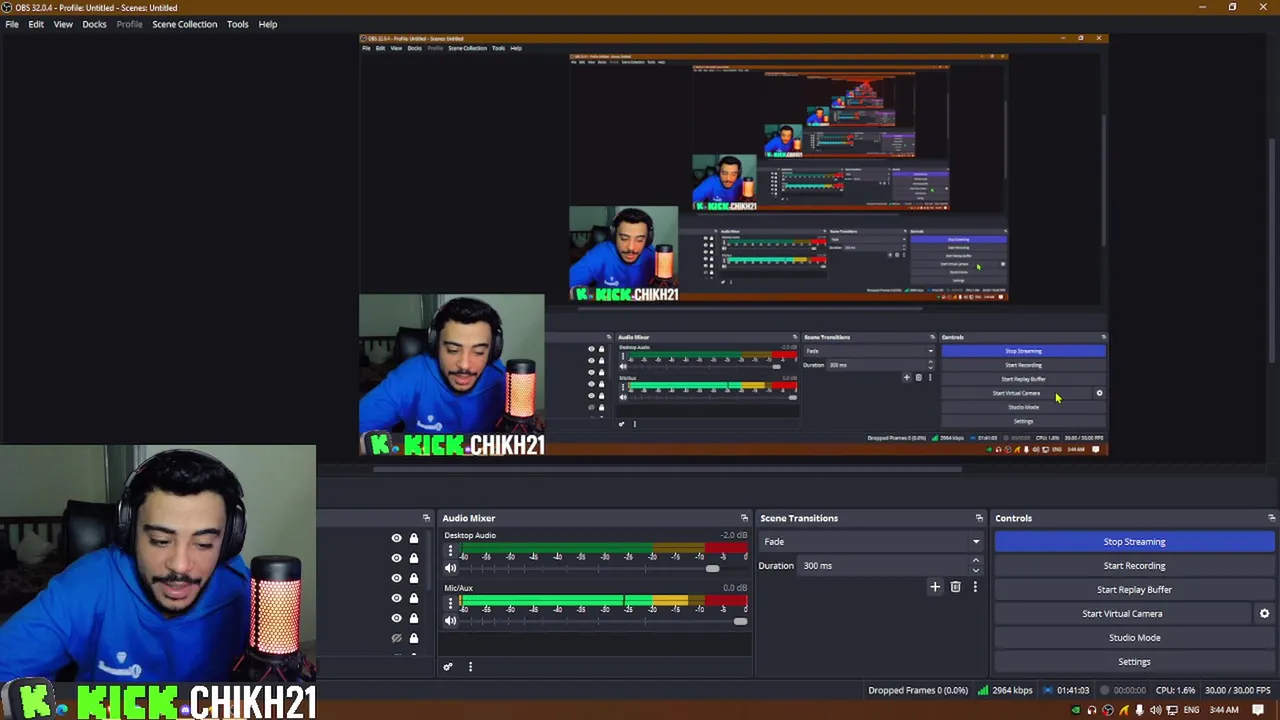This screenshot has width=1280, height=720.
Task: Select the large webcam source in preview
Action: (452, 375)
